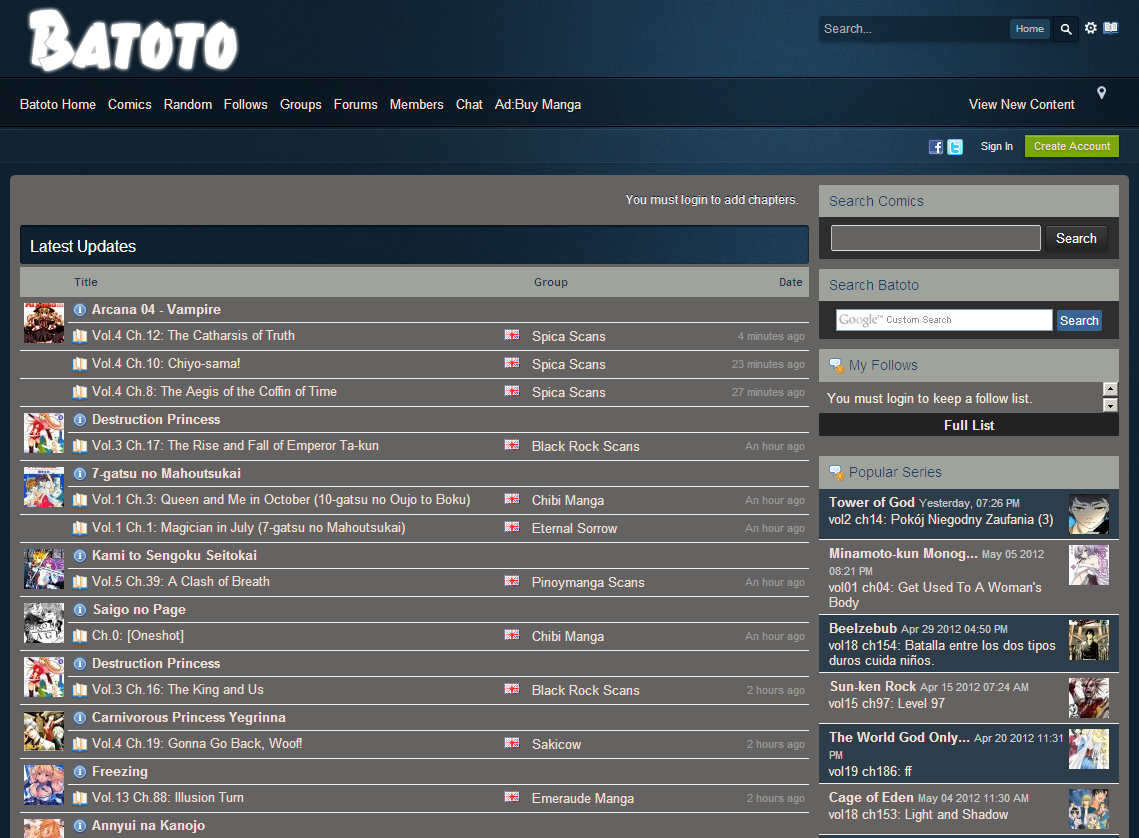Click the flag icon on Vol.4 Ch.8 row
The height and width of the screenshot is (838, 1139).
pos(512,391)
